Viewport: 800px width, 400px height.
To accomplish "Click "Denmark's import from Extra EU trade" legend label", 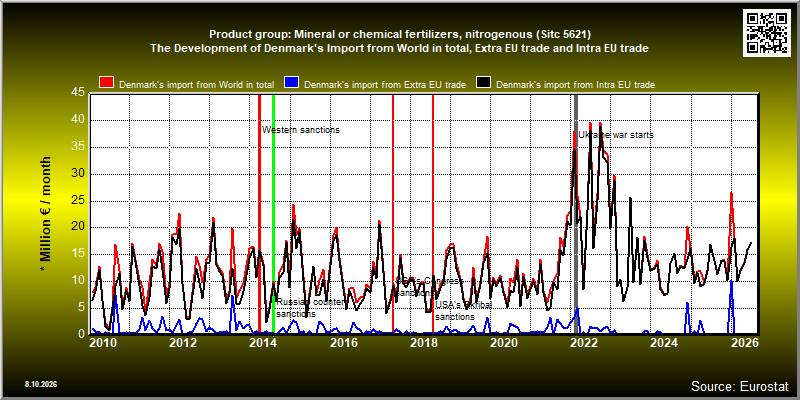I will tap(385, 85).
